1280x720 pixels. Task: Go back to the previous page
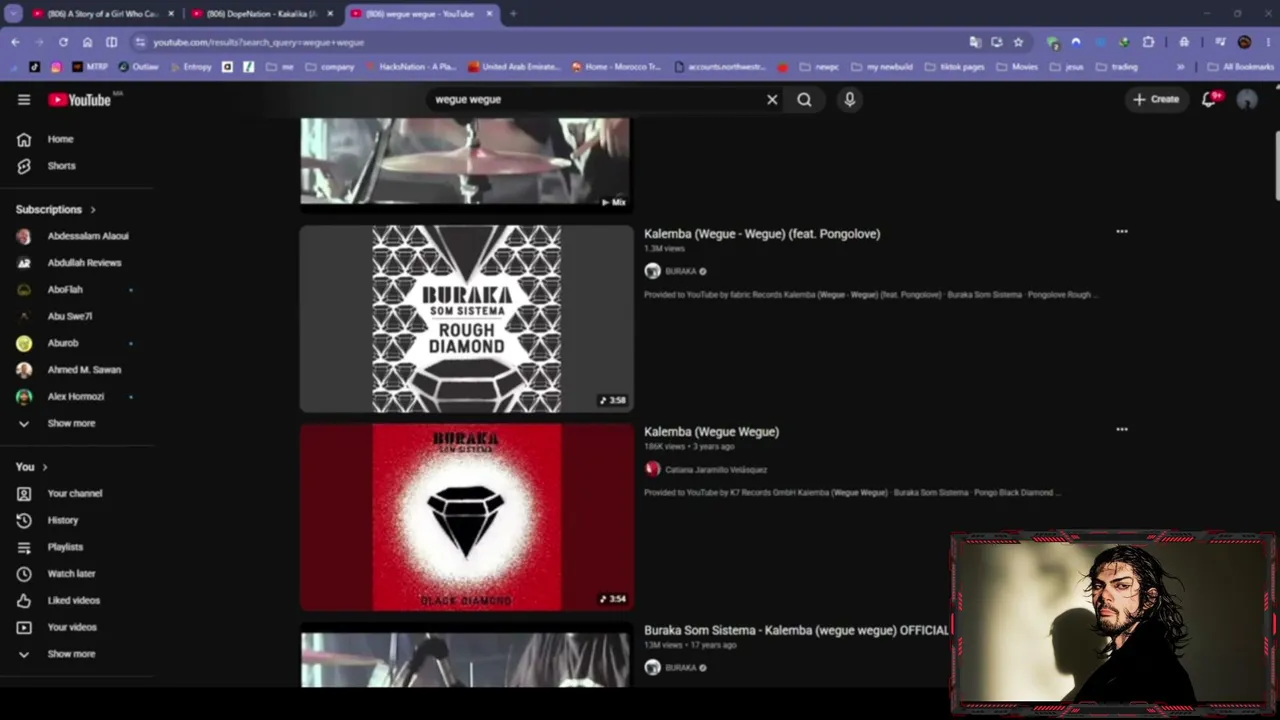pyautogui.click(x=15, y=42)
